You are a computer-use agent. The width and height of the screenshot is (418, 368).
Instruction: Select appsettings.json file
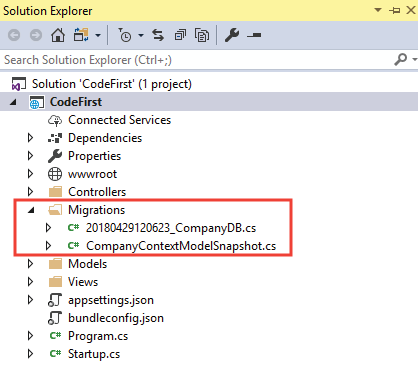(x=111, y=300)
